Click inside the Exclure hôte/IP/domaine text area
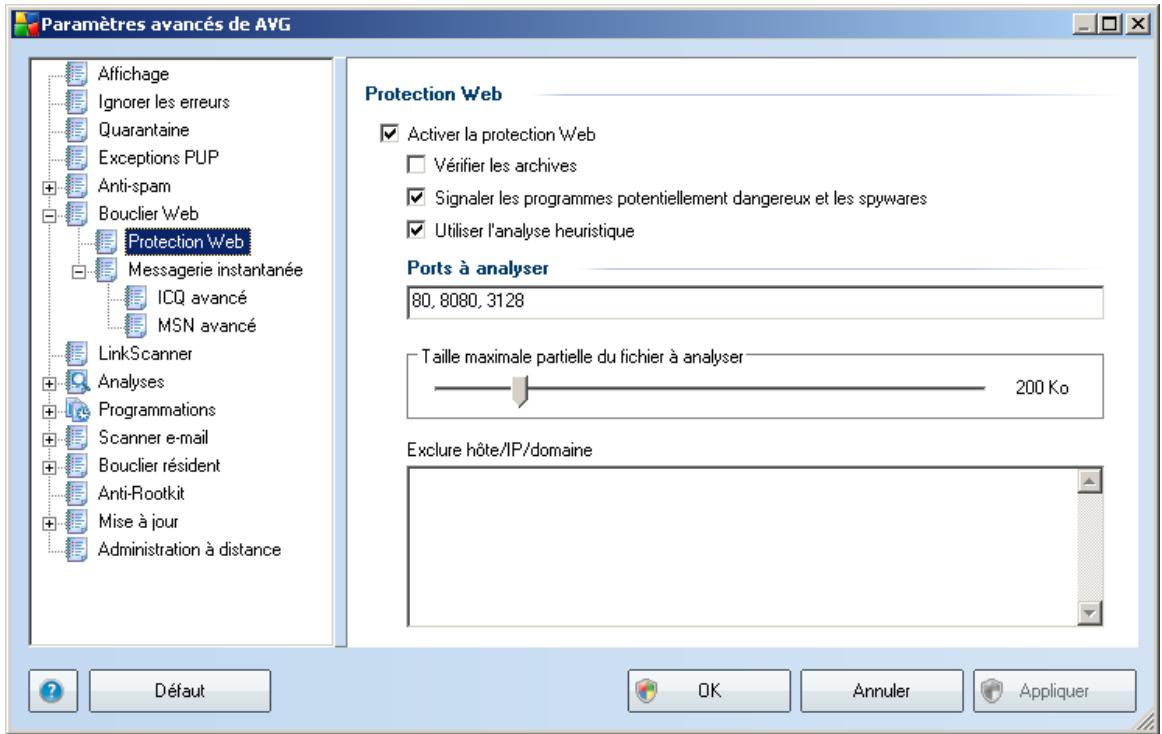The height and width of the screenshot is (734, 1162). pos(743,546)
